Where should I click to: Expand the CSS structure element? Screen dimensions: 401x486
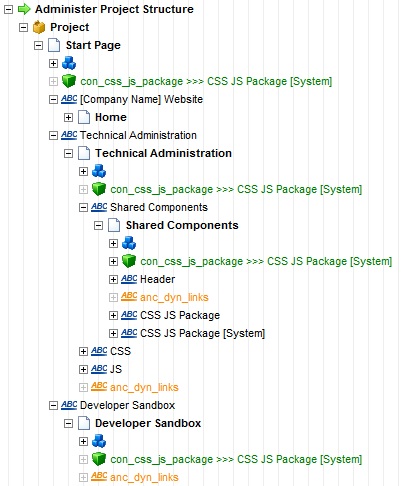[x=83, y=351]
